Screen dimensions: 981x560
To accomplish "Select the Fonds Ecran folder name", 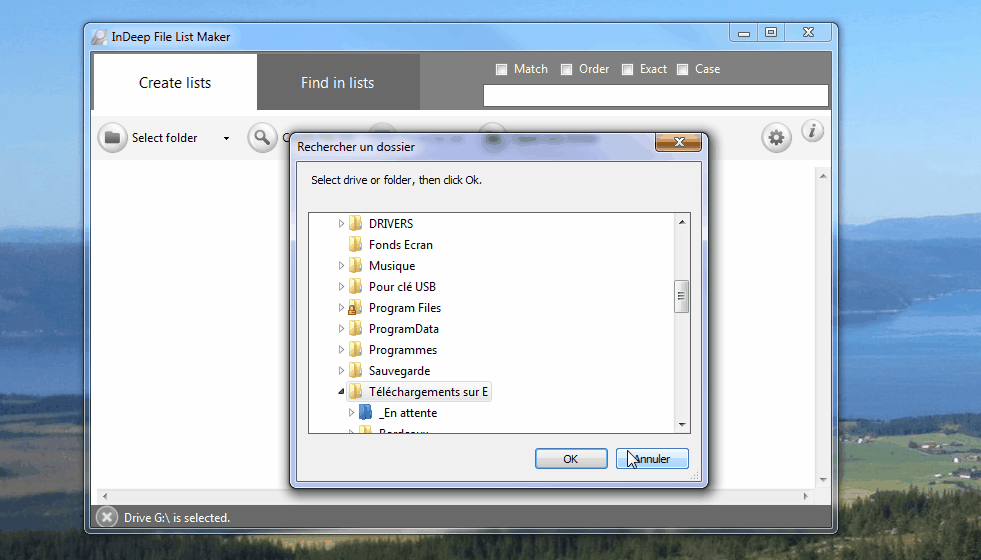I will 400,245.
